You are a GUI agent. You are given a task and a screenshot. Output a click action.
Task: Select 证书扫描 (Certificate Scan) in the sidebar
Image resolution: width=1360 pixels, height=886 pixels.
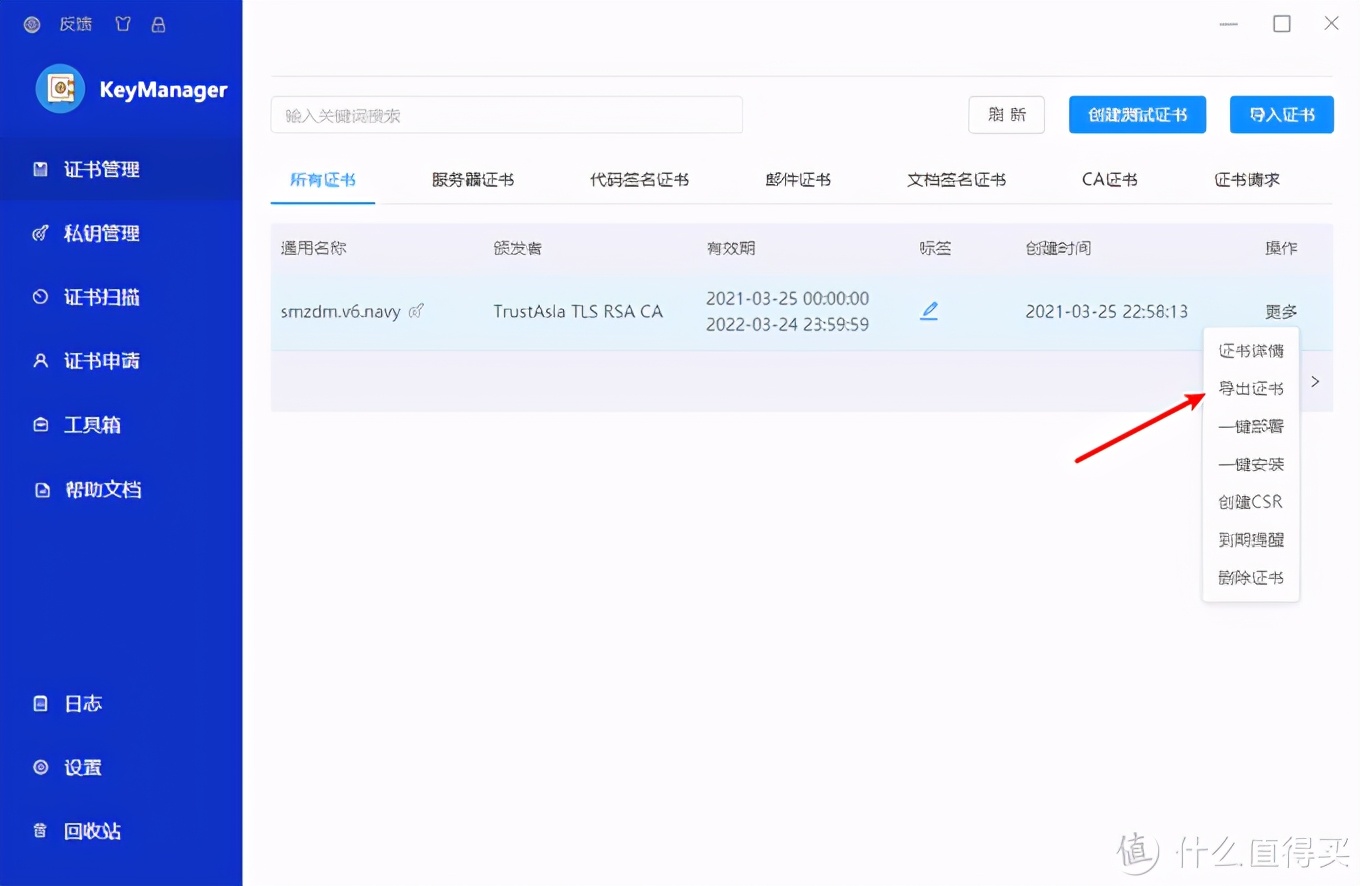point(101,297)
